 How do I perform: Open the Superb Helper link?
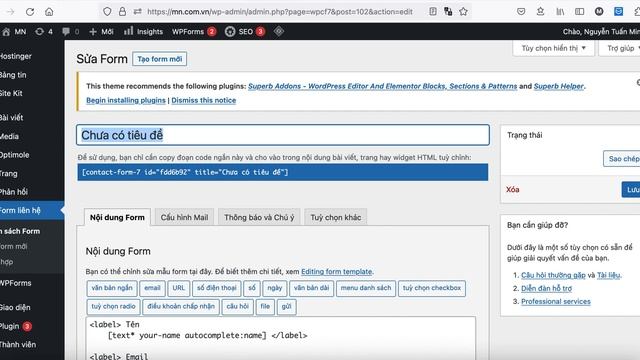click(559, 86)
